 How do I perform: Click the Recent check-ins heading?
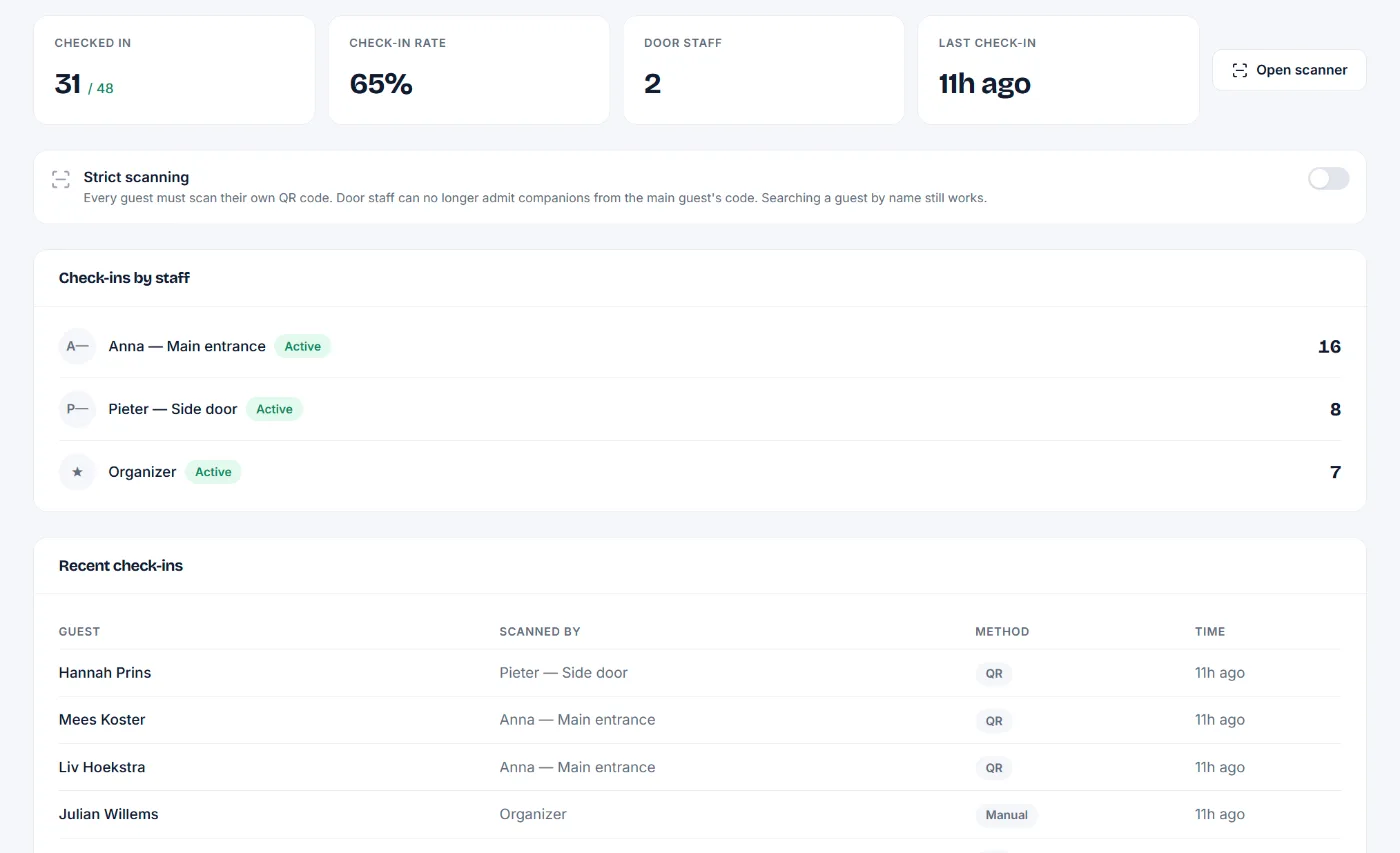click(x=121, y=566)
